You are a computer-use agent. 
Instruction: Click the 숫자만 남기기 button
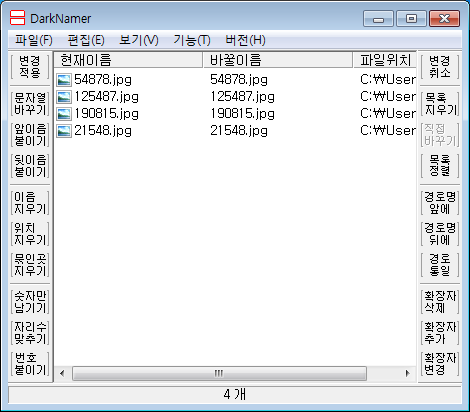click(30, 302)
